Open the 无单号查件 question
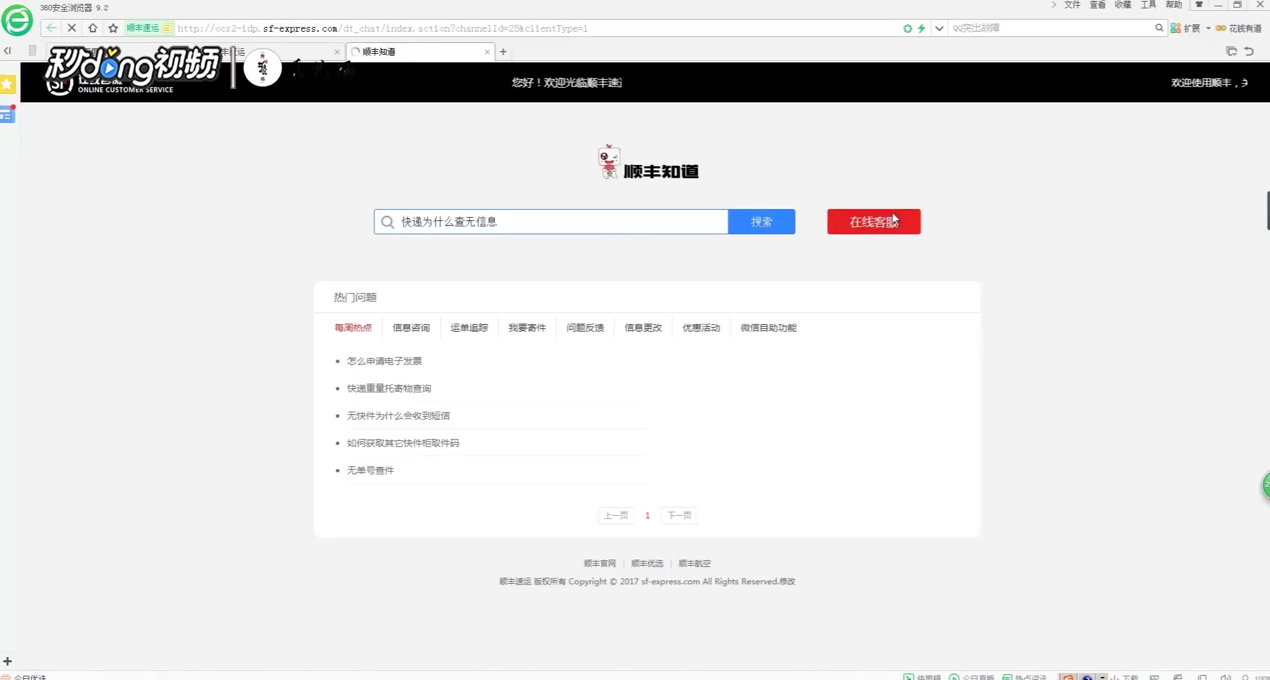The image size is (1270, 680). point(371,470)
